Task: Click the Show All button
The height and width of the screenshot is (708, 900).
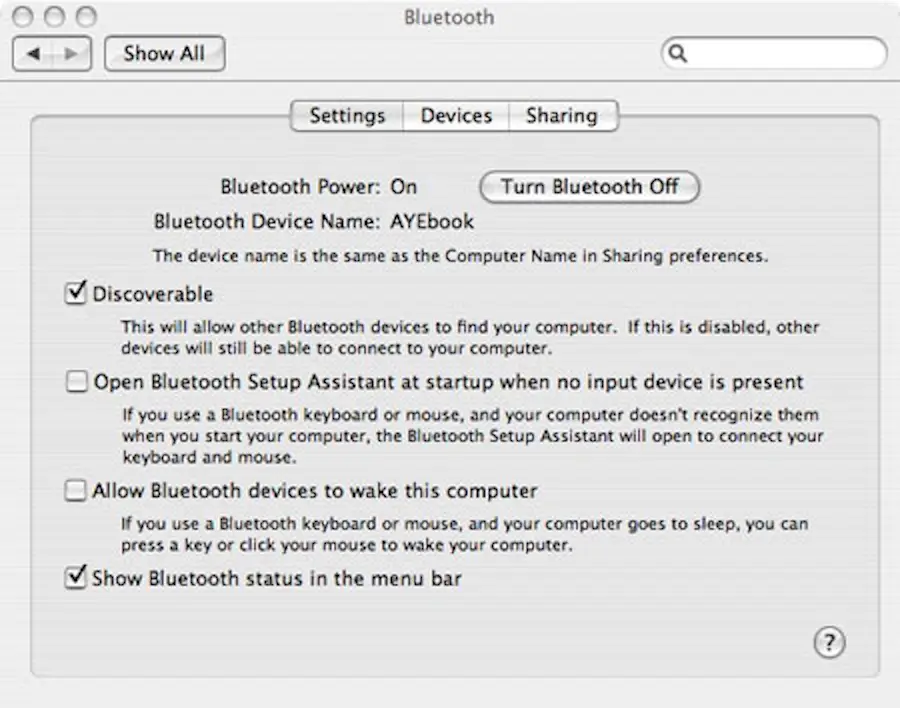Action: [164, 53]
